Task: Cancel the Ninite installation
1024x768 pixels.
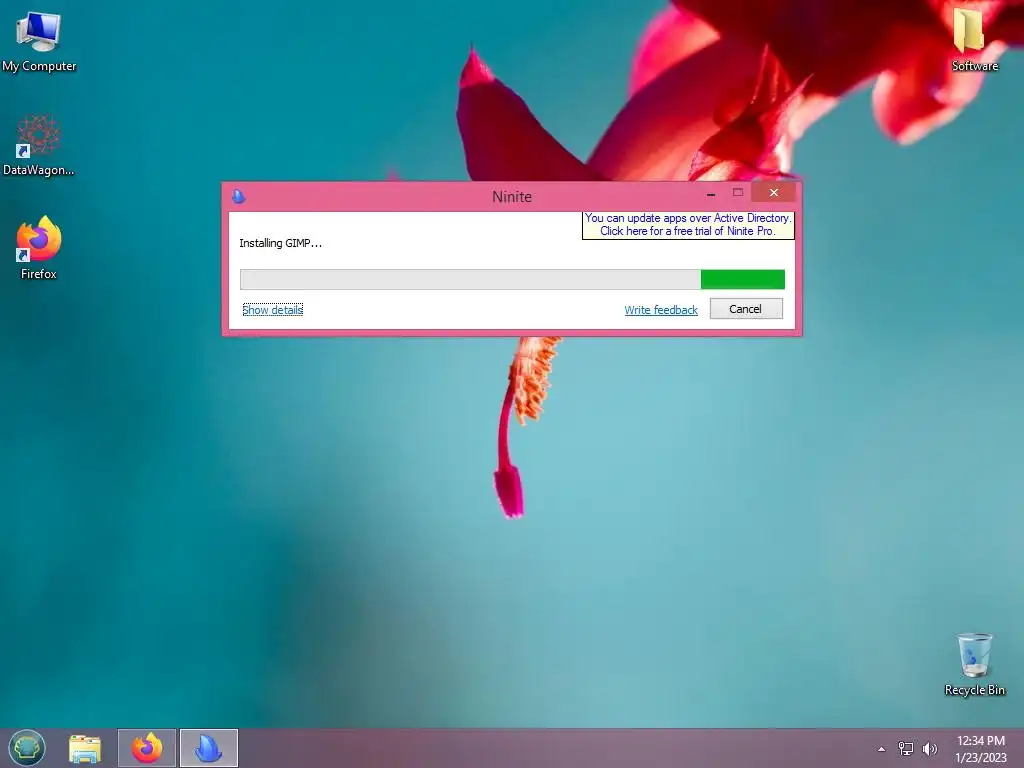Action: tap(746, 309)
